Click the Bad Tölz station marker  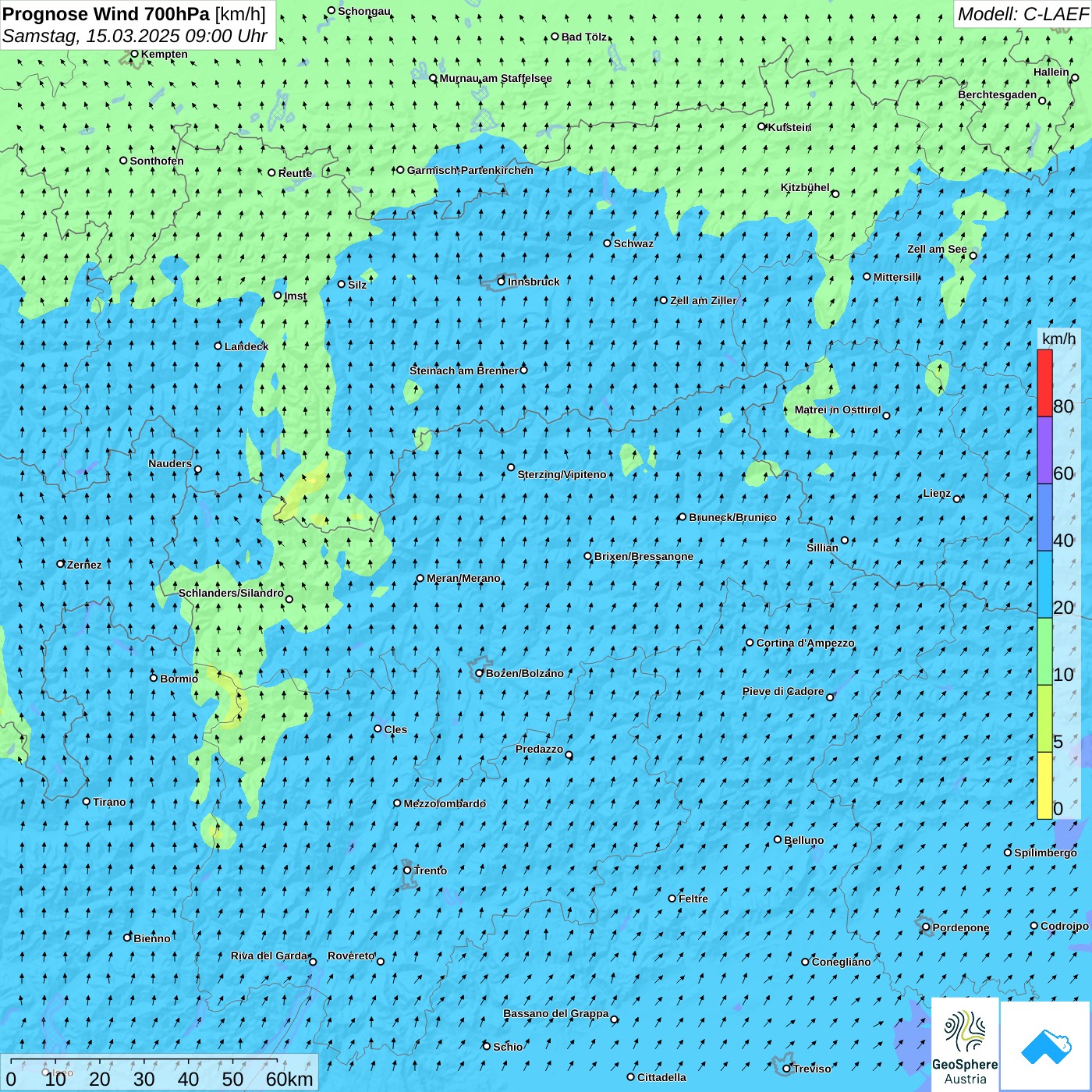555,37
